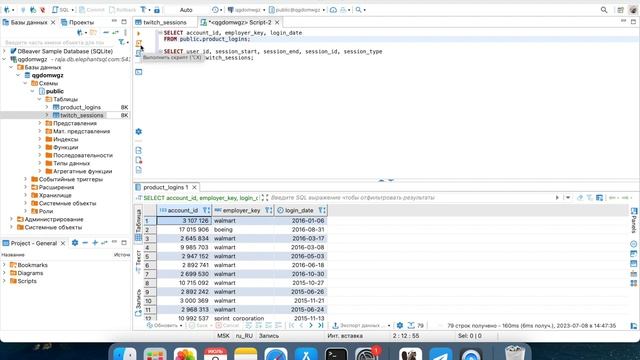Go to the next result page arrow
640x360 pixels.
click(311, 326)
